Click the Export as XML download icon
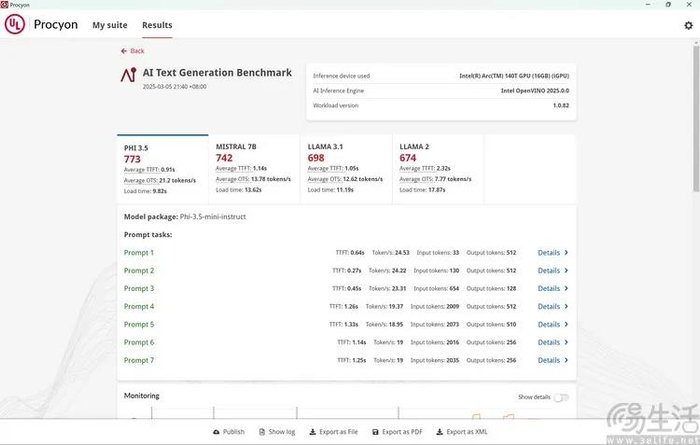The image size is (700, 445). 439,432
